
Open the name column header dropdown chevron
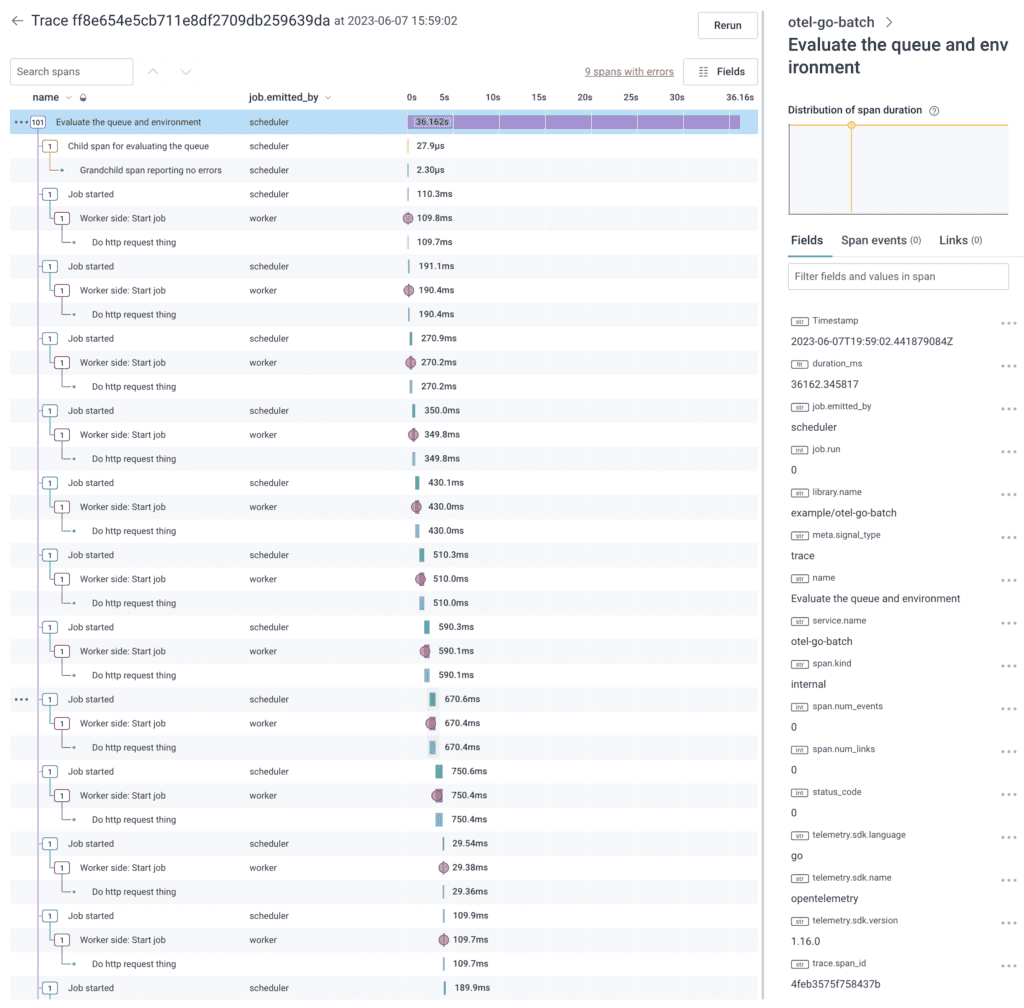(x=69, y=98)
